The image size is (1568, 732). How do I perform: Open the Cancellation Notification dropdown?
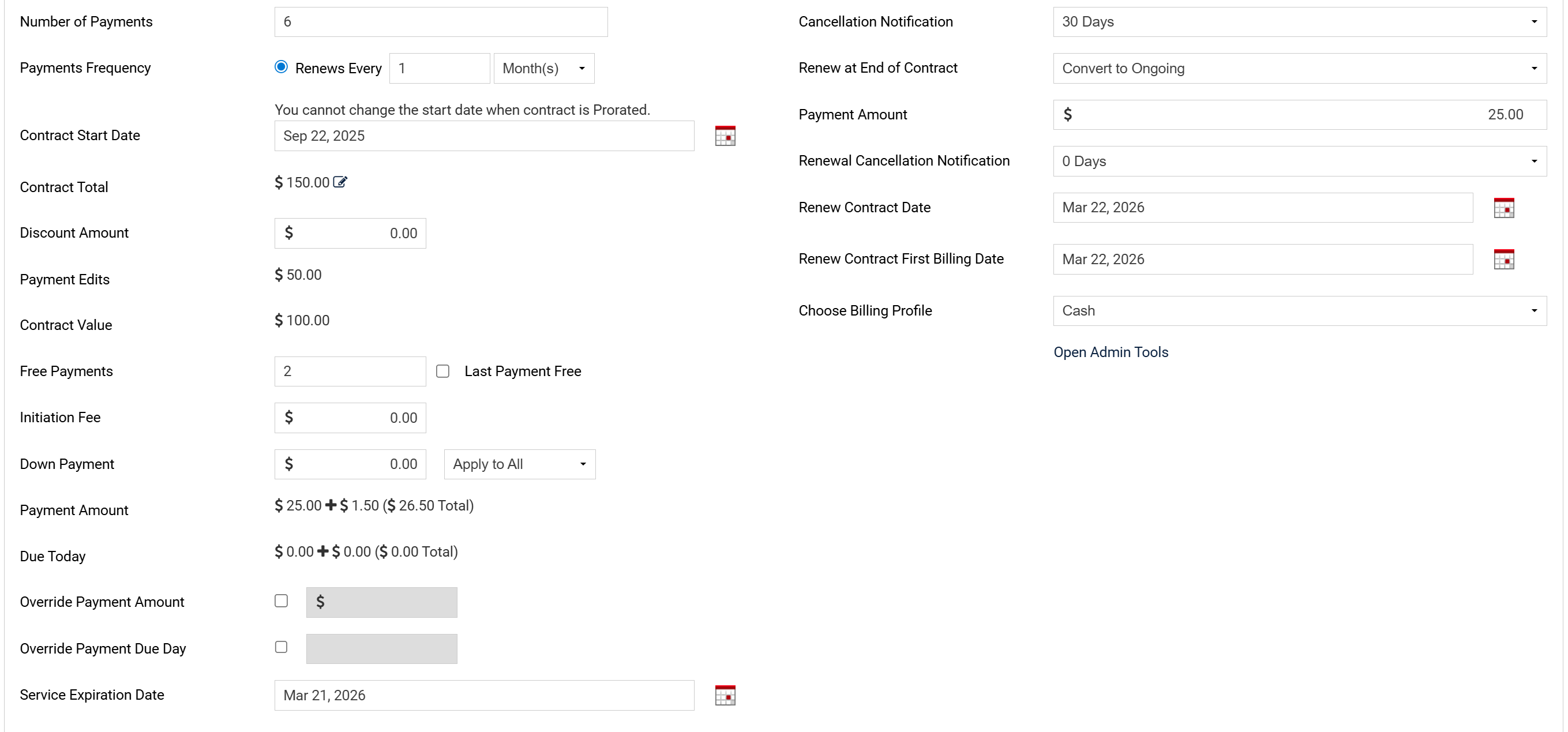click(1299, 22)
